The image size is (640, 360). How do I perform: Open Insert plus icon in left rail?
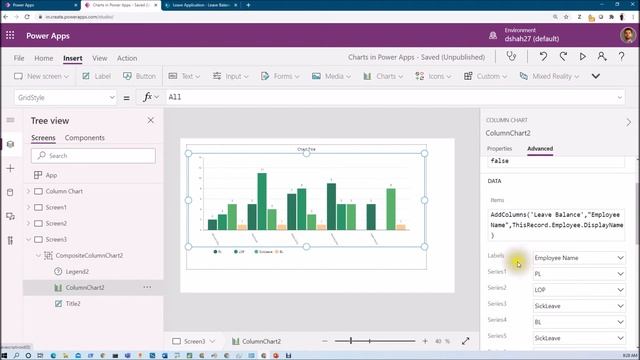point(11,168)
